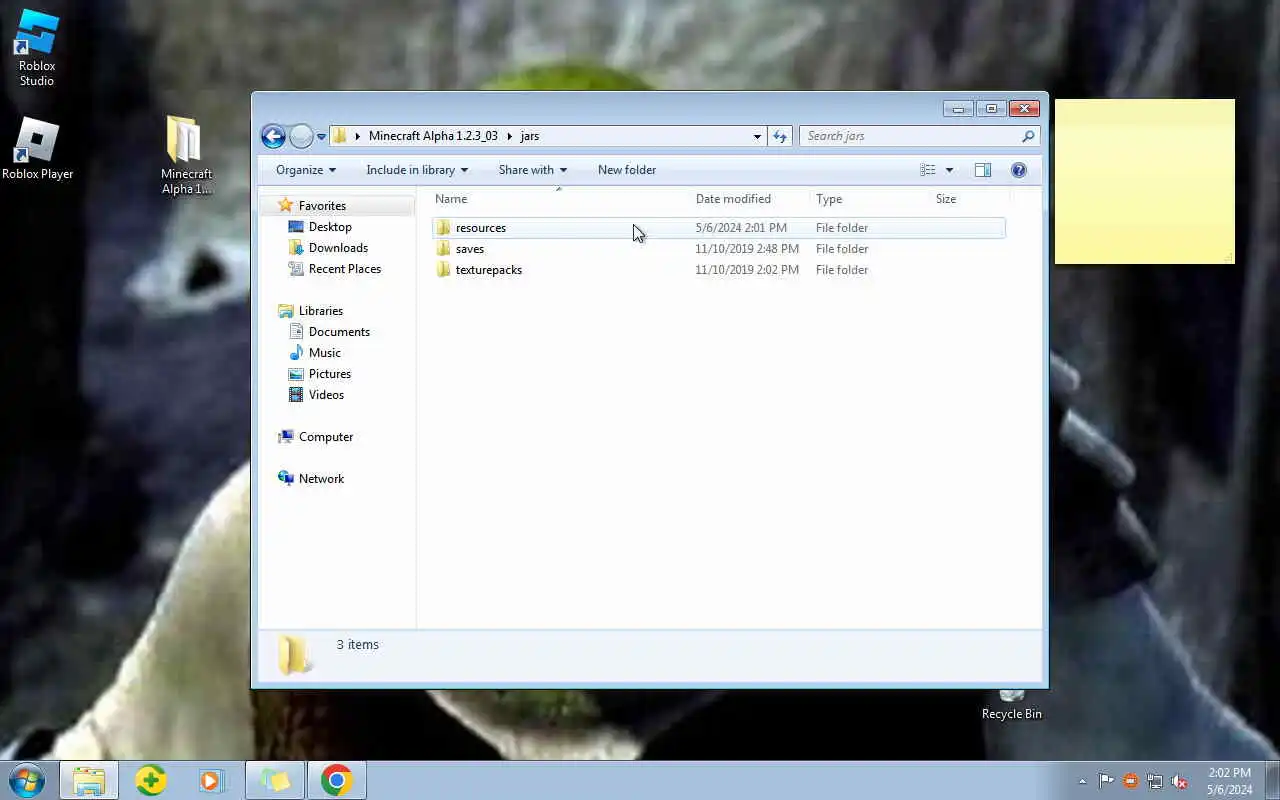This screenshot has width=1280, height=800.
Task: Select the resources folder
Action: (718, 228)
